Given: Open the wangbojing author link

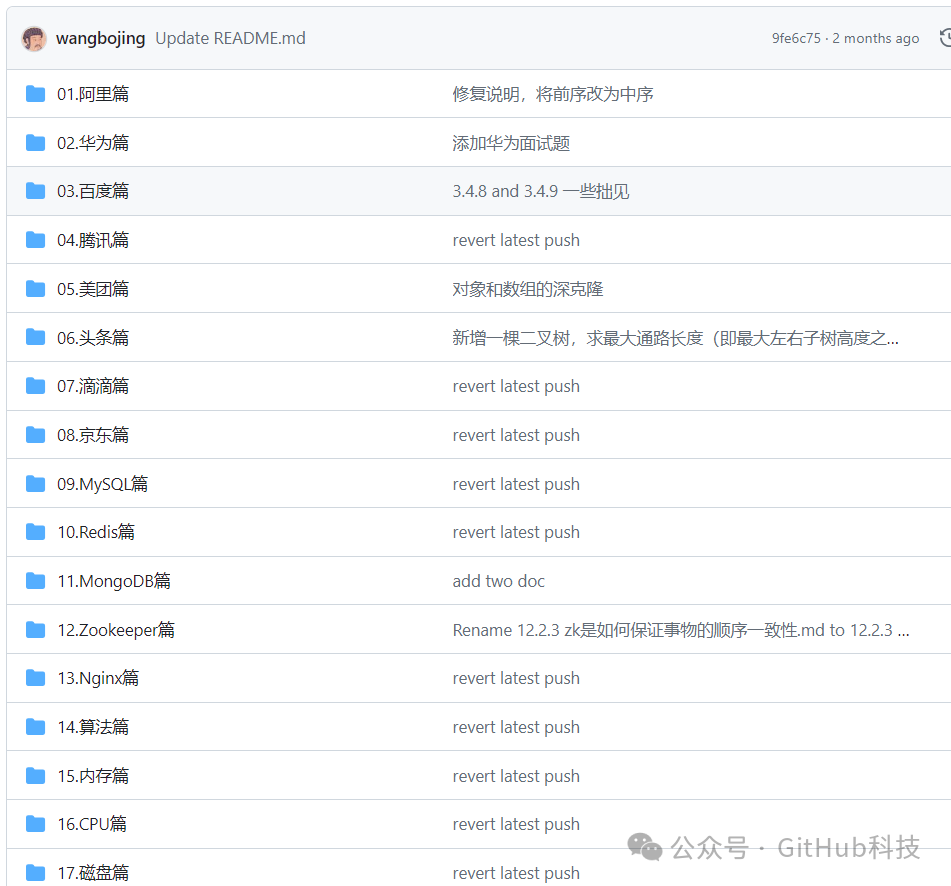Looking at the screenshot, I should coord(100,38).
